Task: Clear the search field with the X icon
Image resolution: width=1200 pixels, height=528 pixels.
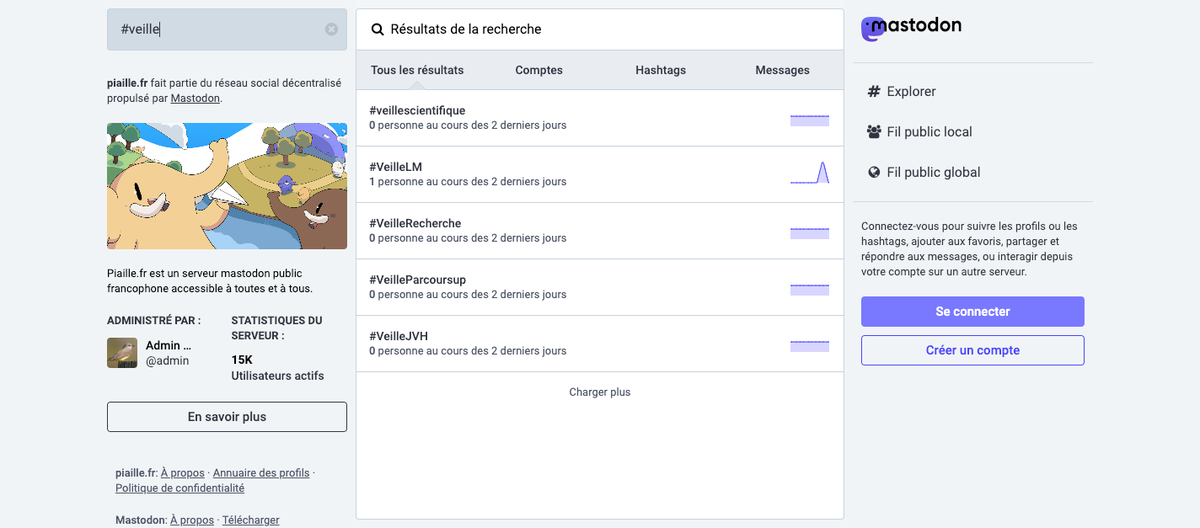Action: tap(331, 30)
